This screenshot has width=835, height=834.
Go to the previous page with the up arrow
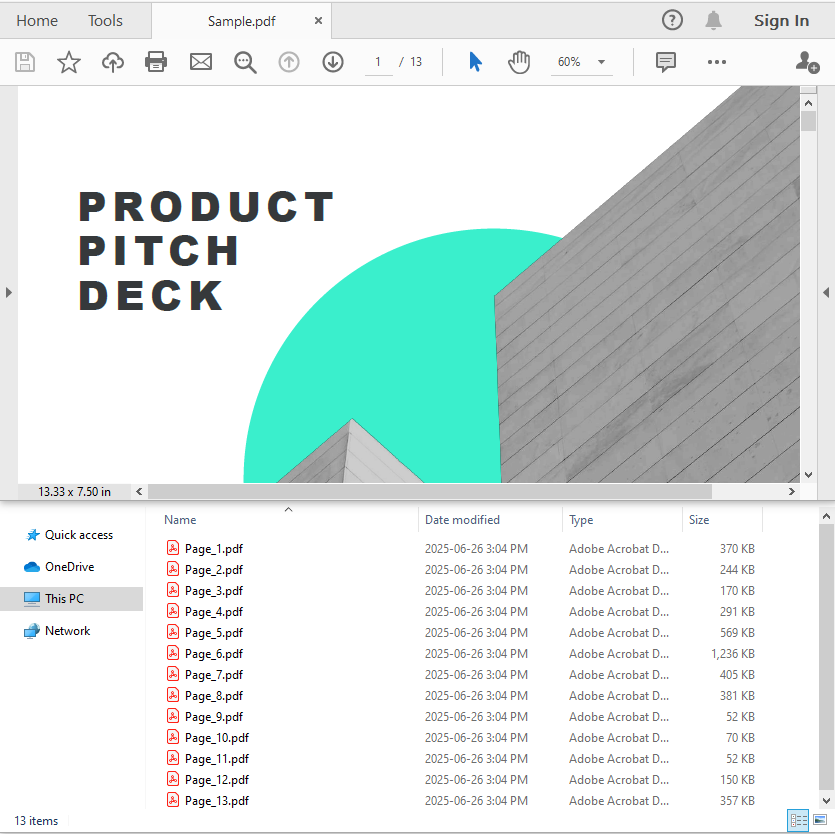pyautogui.click(x=289, y=62)
